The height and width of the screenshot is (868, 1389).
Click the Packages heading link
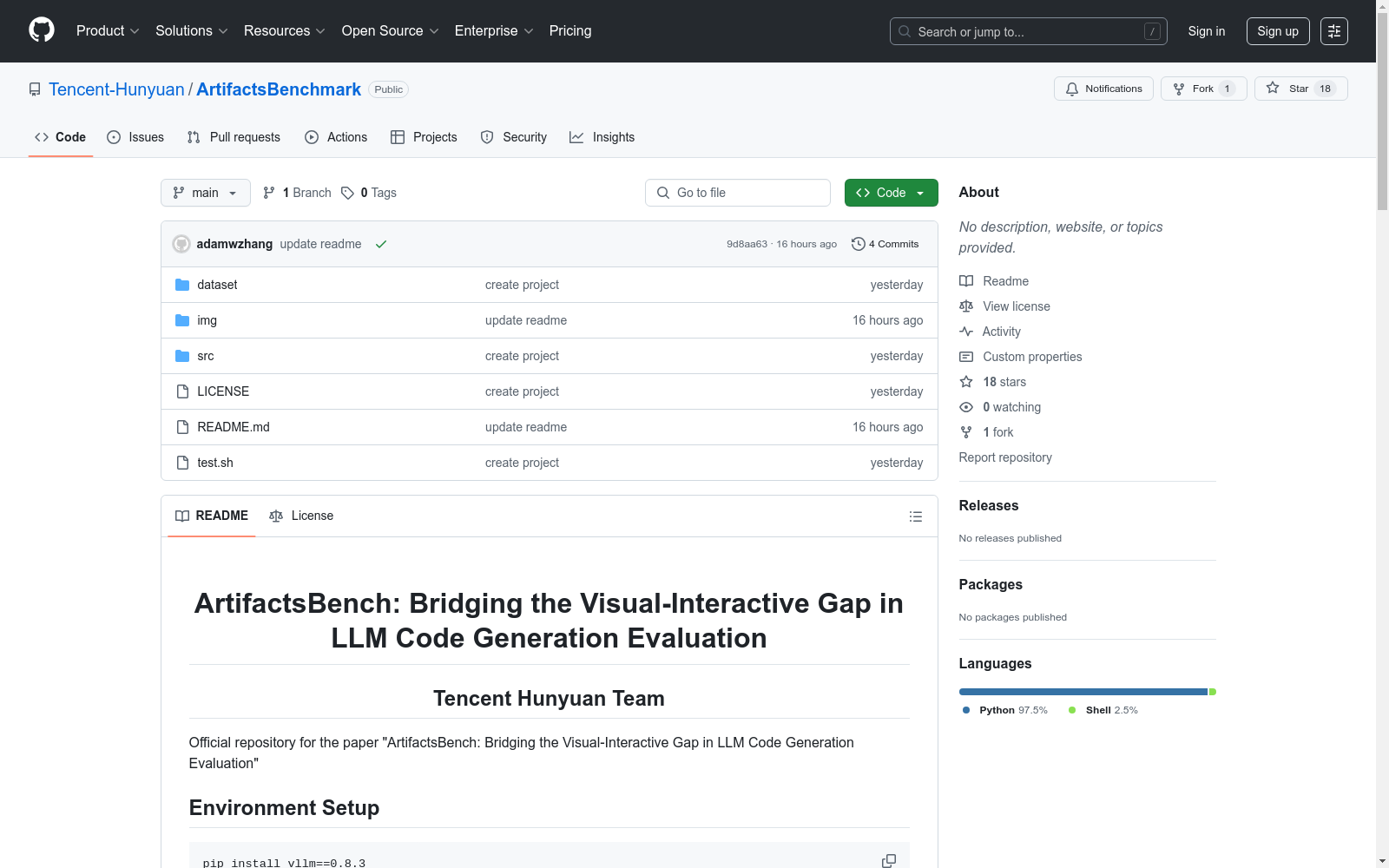(x=991, y=584)
